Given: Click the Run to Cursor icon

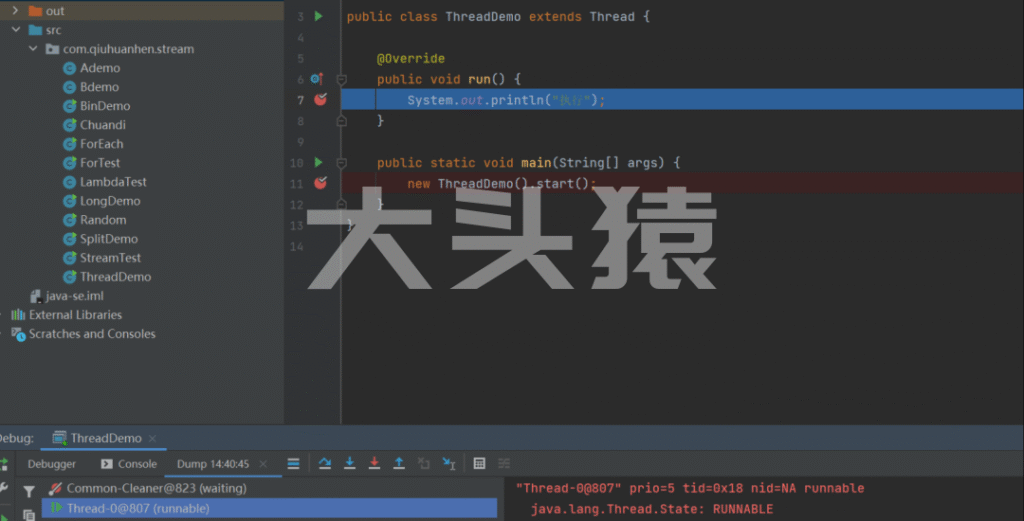Looking at the screenshot, I should coord(449,464).
